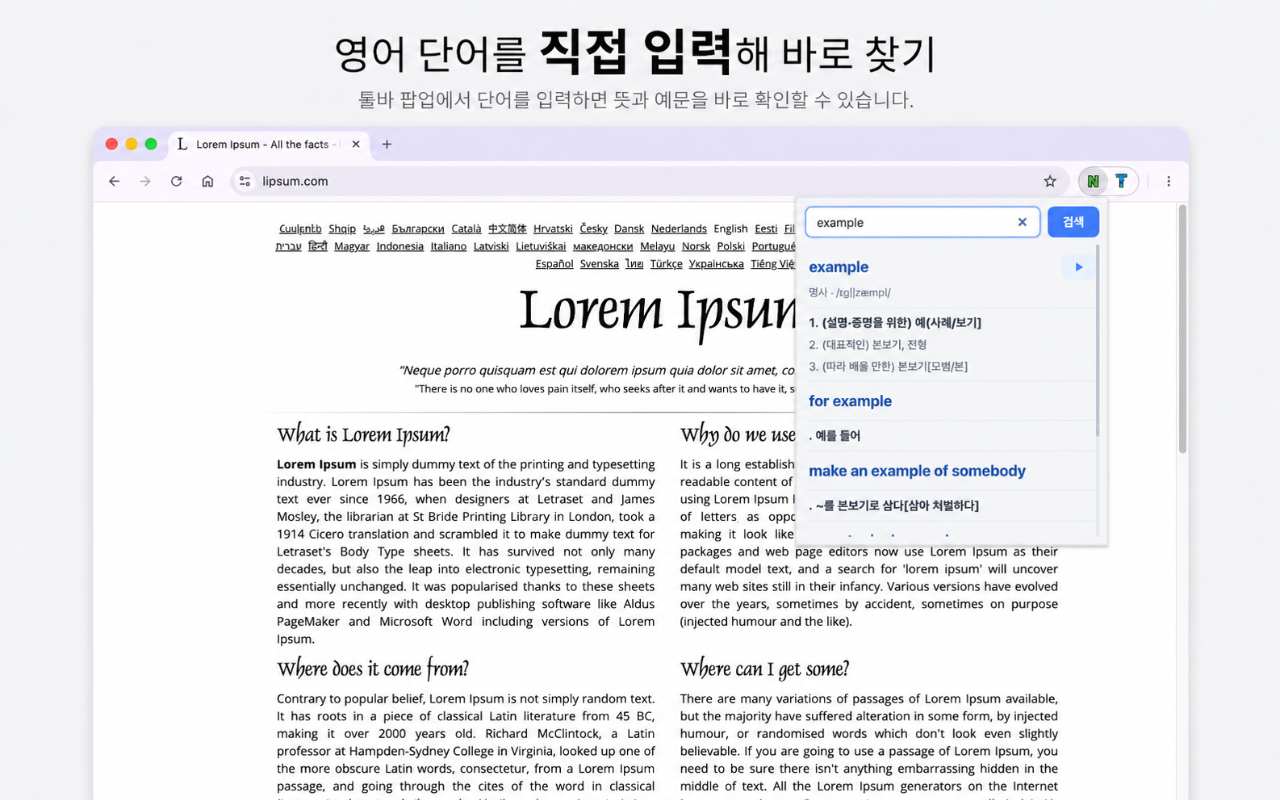Switch language to Türkçe
This screenshot has width=1280, height=800.
click(x=666, y=264)
